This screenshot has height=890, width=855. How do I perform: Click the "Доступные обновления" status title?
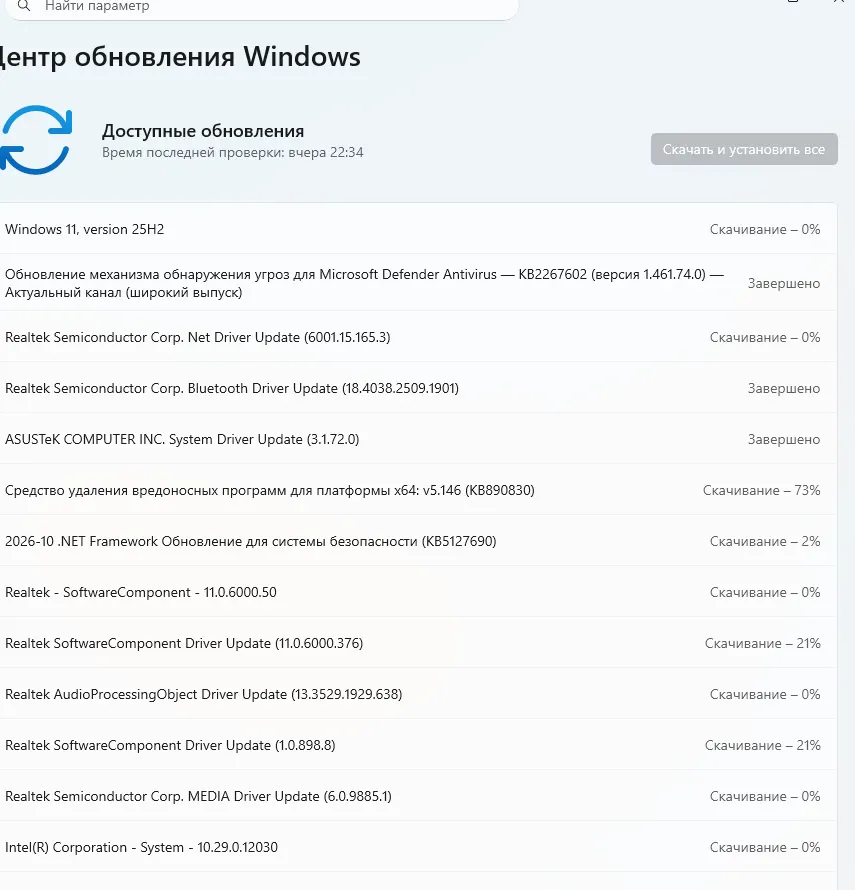(x=203, y=131)
